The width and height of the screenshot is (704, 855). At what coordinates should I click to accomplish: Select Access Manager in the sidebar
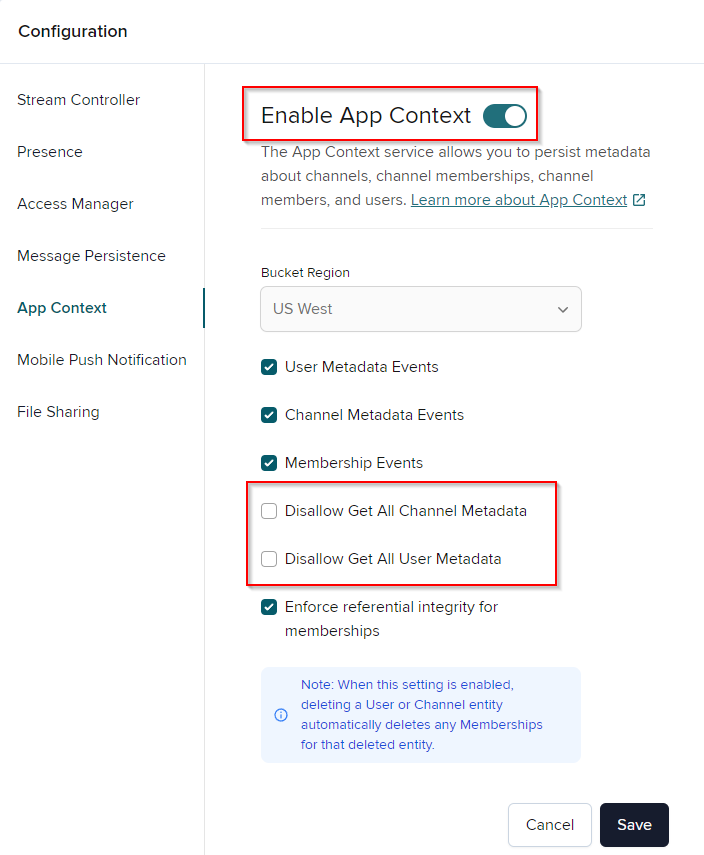tap(75, 204)
